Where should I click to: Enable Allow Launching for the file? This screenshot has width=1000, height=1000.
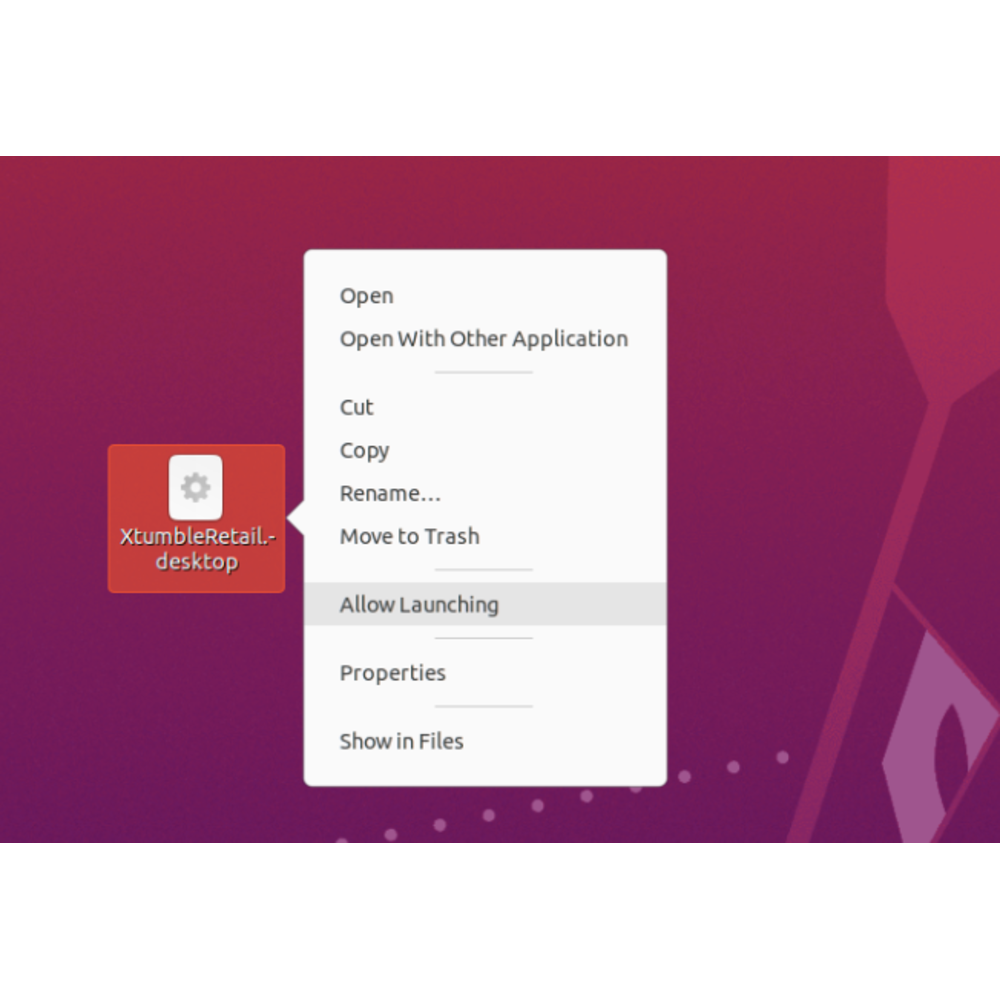418,604
